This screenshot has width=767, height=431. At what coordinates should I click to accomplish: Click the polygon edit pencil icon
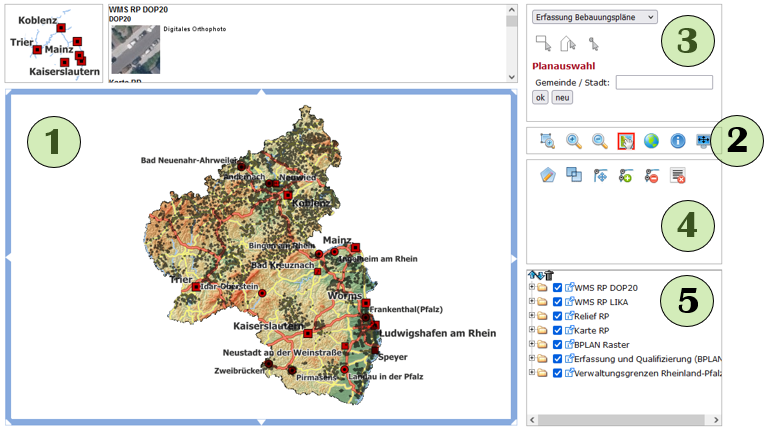[547, 175]
